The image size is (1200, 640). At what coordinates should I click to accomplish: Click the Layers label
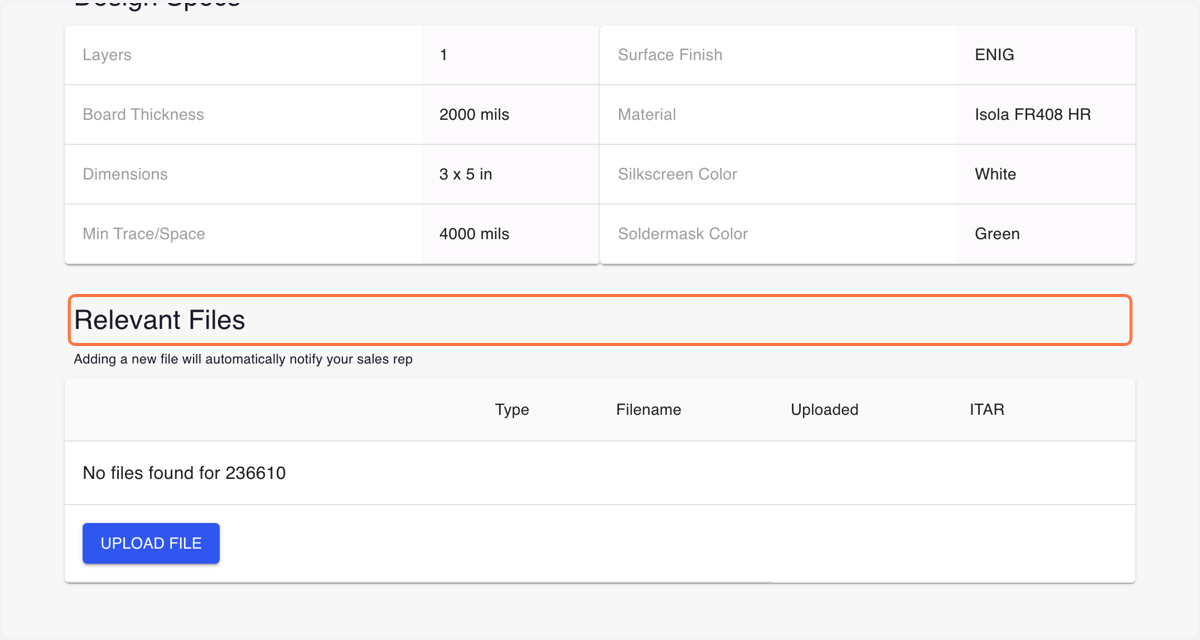(x=107, y=55)
